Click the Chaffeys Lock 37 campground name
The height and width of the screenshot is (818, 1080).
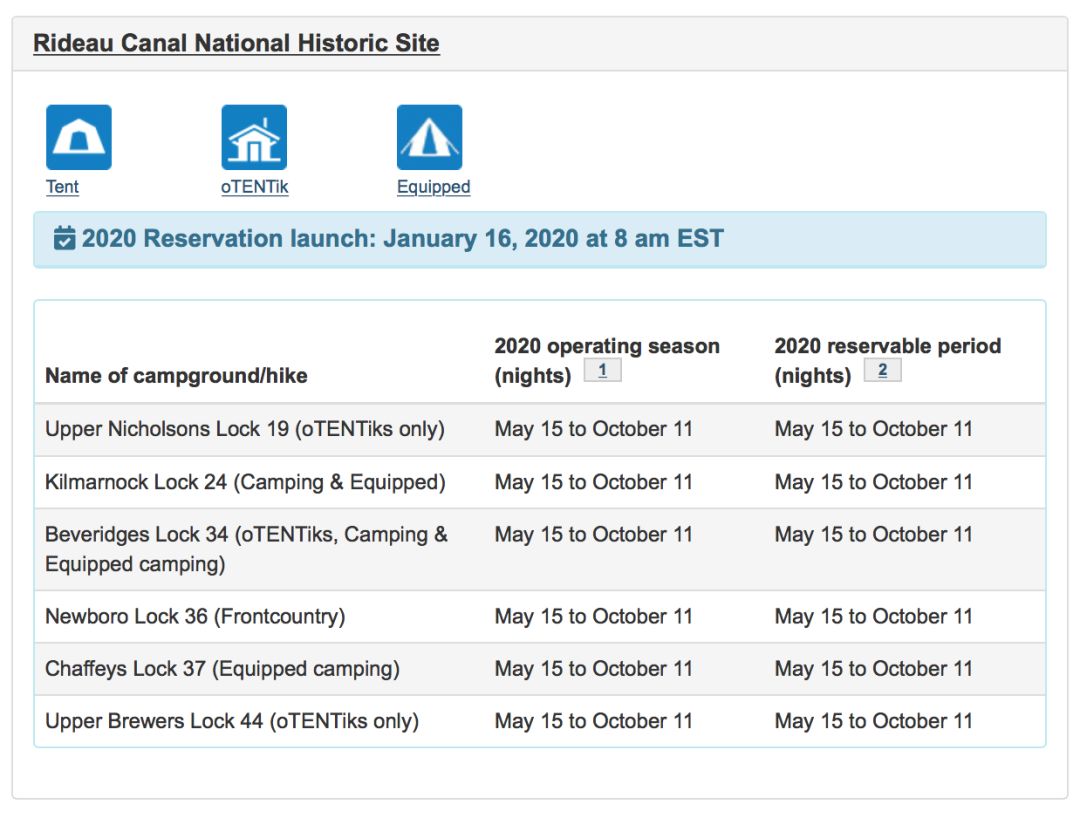point(222,668)
